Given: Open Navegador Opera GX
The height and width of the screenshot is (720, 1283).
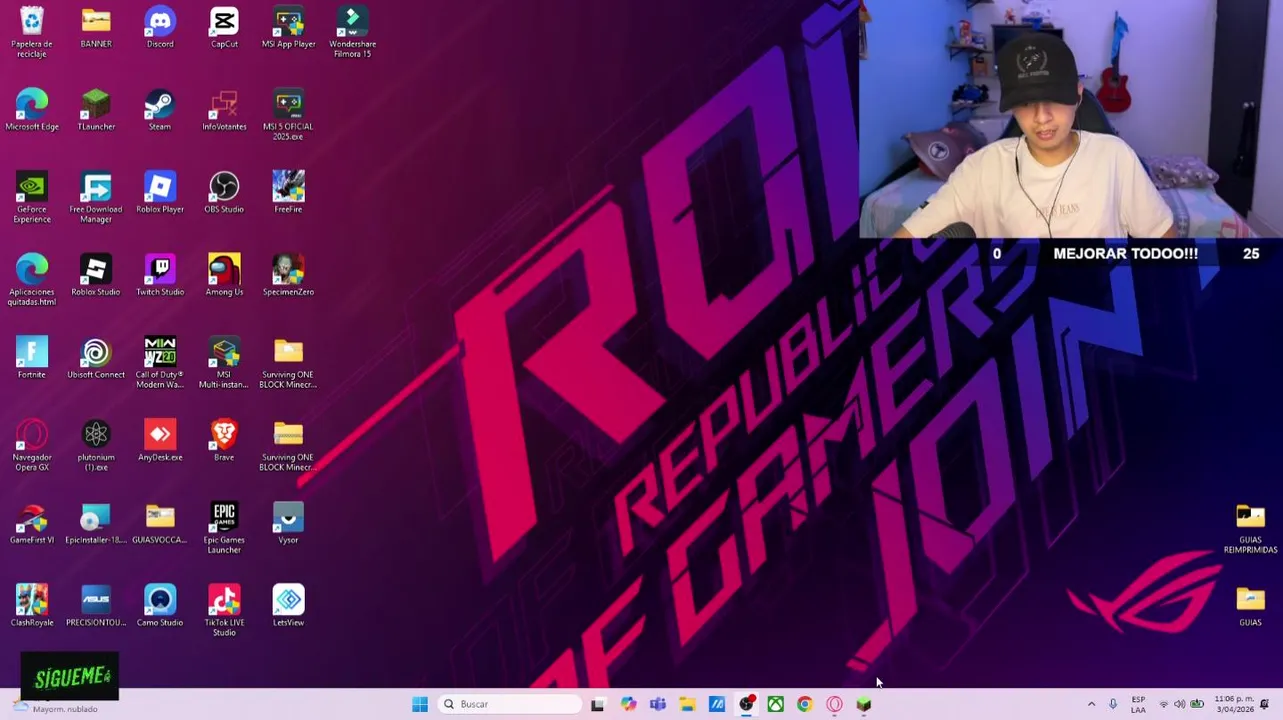Looking at the screenshot, I should pos(32,445).
